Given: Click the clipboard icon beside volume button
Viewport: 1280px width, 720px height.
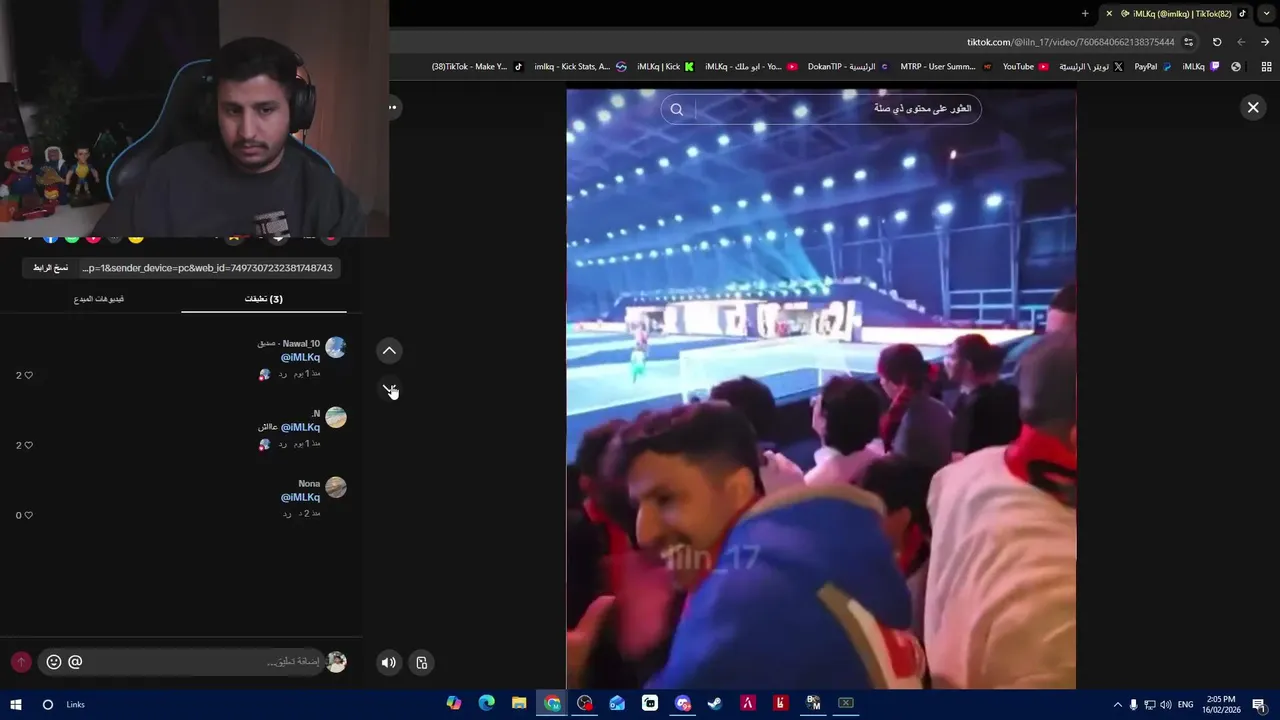Looking at the screenshot, I should [422, 662].
